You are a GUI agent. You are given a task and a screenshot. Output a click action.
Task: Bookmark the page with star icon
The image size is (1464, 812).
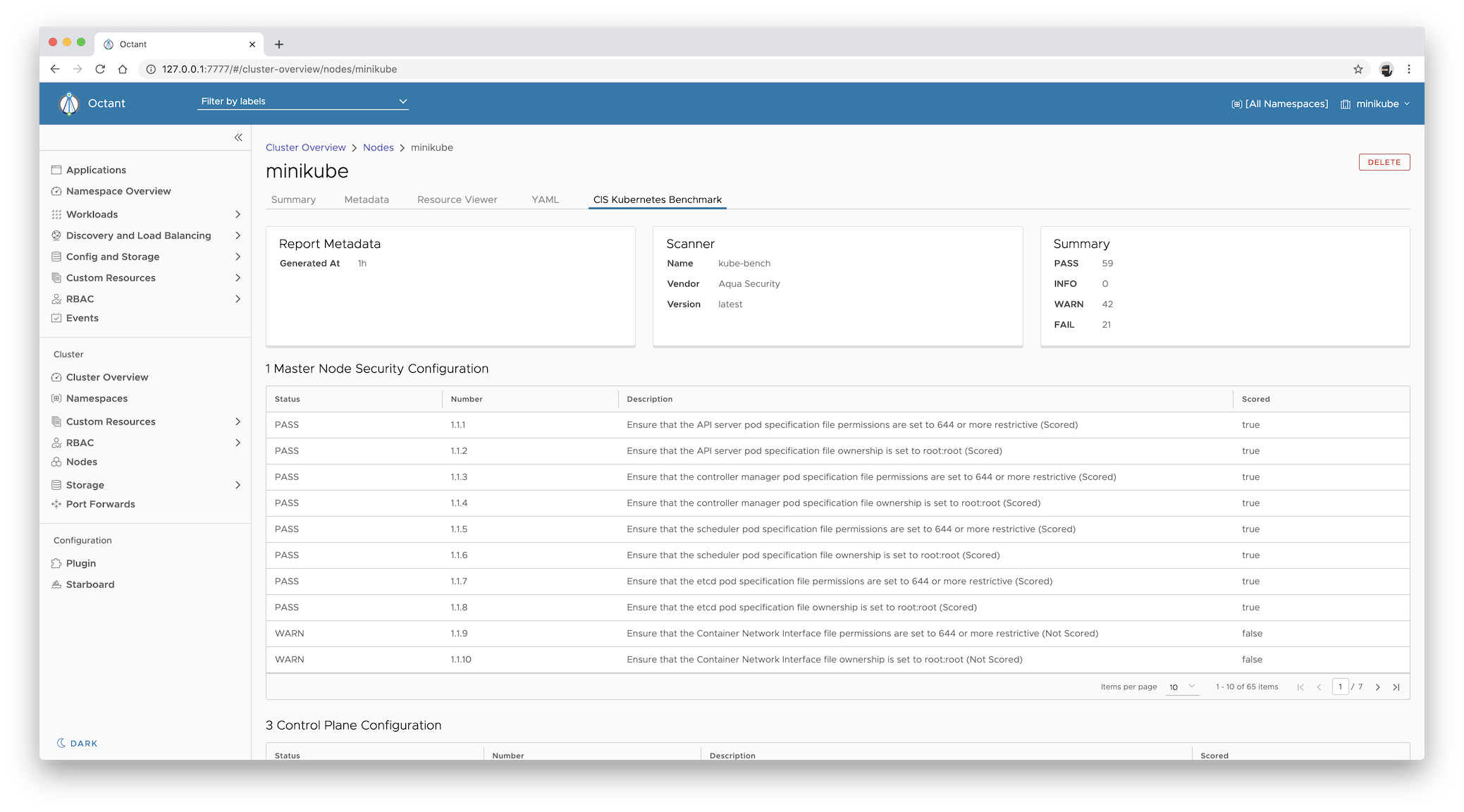pyautogui.click(x=1358, y=69)
